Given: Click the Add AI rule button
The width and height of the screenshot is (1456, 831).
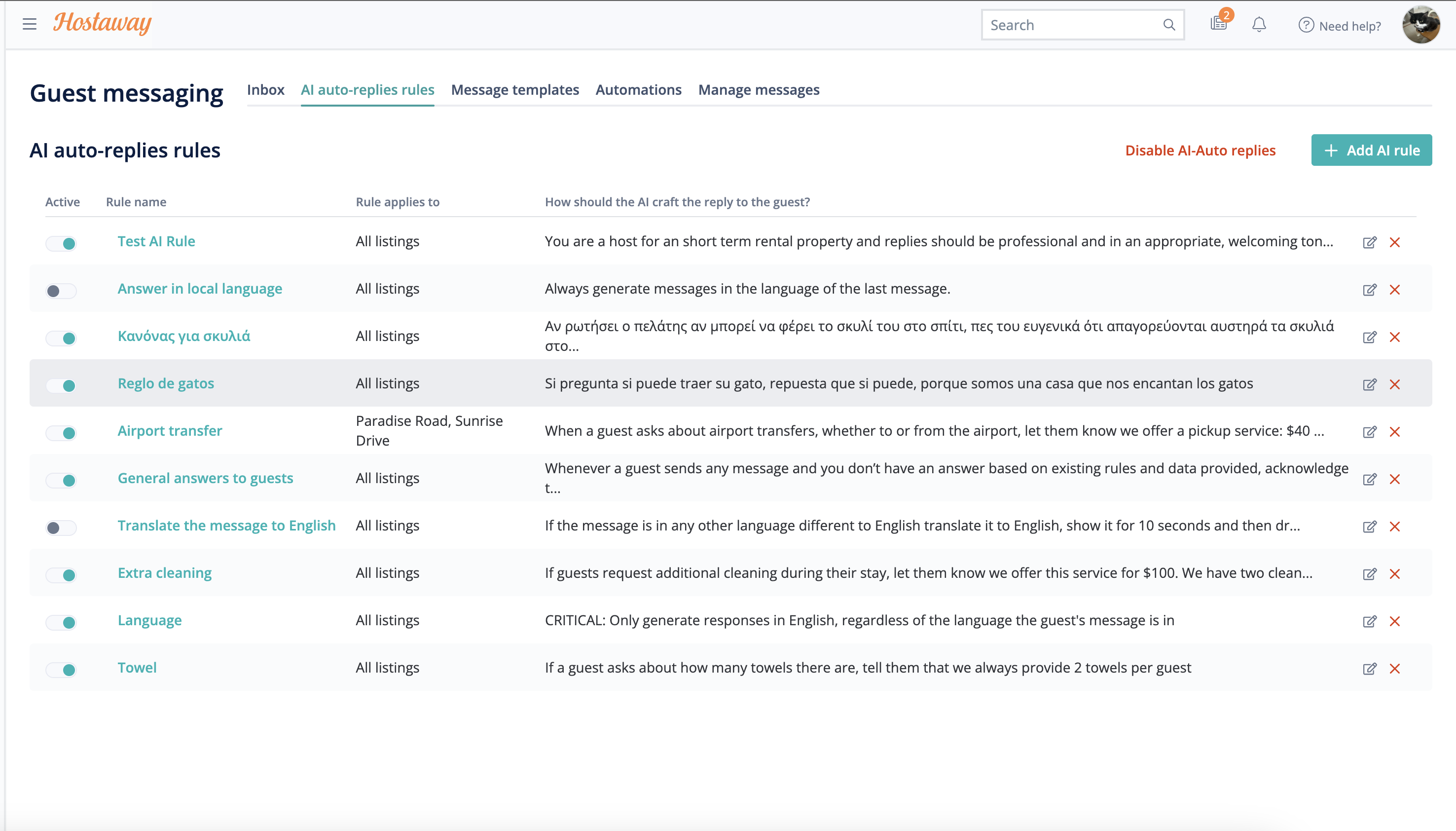Looking at the screenshot, I should pyautogui.click(x=1371, y=150).
